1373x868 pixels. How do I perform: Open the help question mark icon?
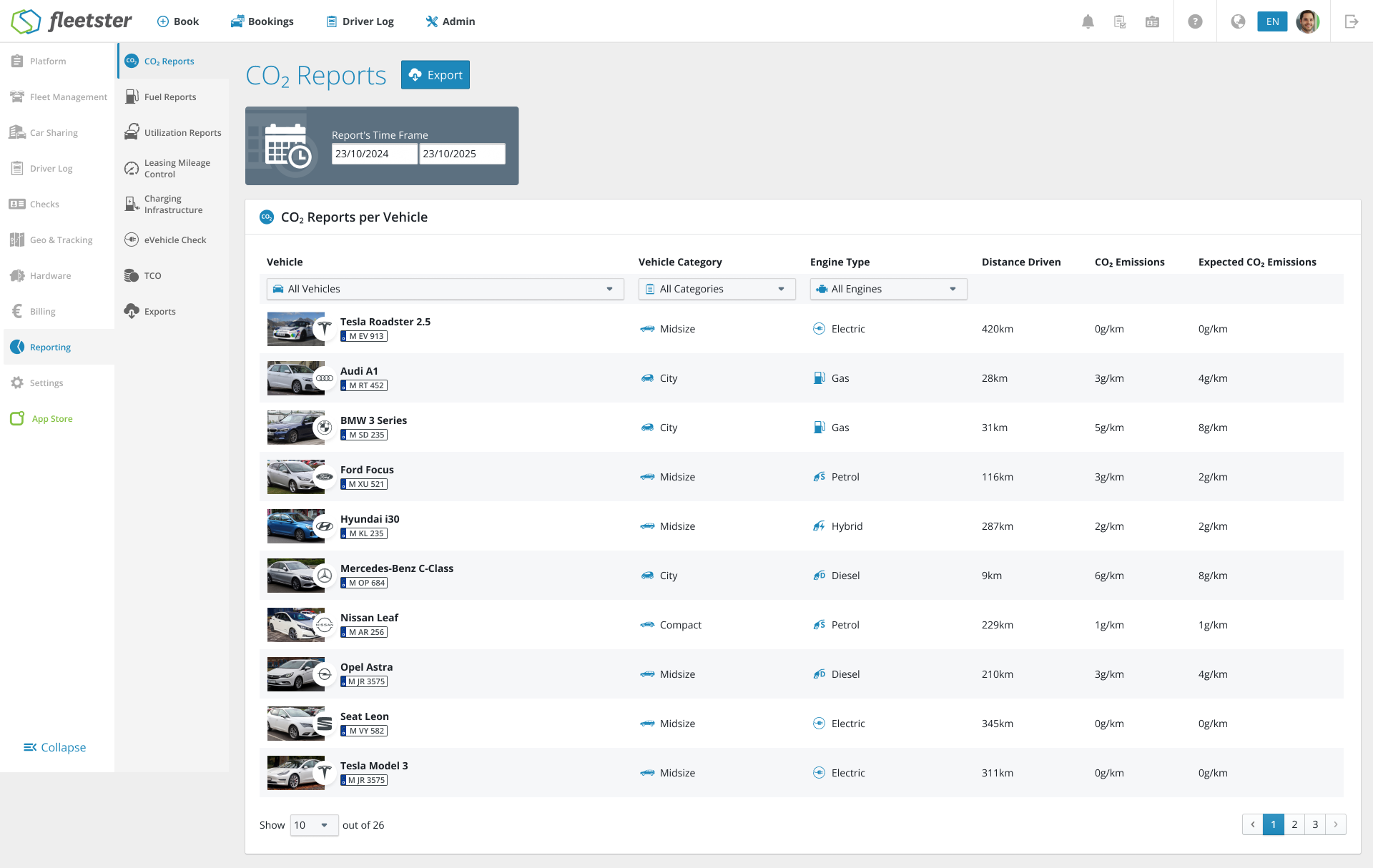pyautogui.click(x=1195, y=21)
